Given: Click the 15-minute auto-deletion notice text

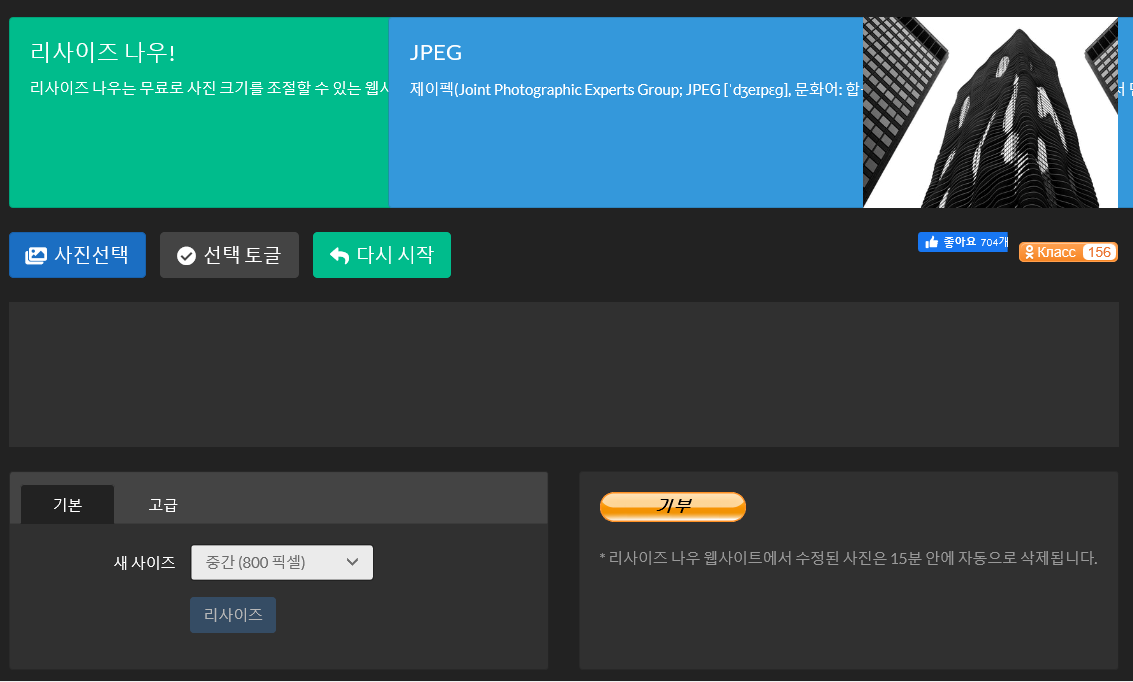Looking at the screenshot, I should (x=848, y=558).
